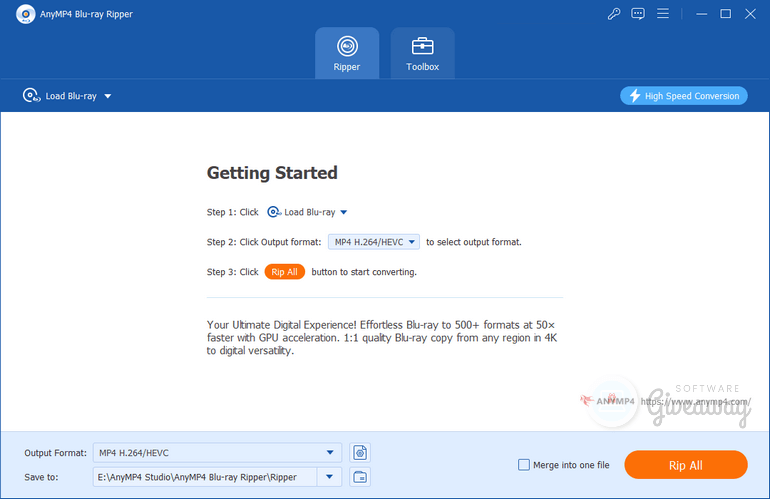
Task: Click 'to select output format.' text
Action: tap(474, 242)
